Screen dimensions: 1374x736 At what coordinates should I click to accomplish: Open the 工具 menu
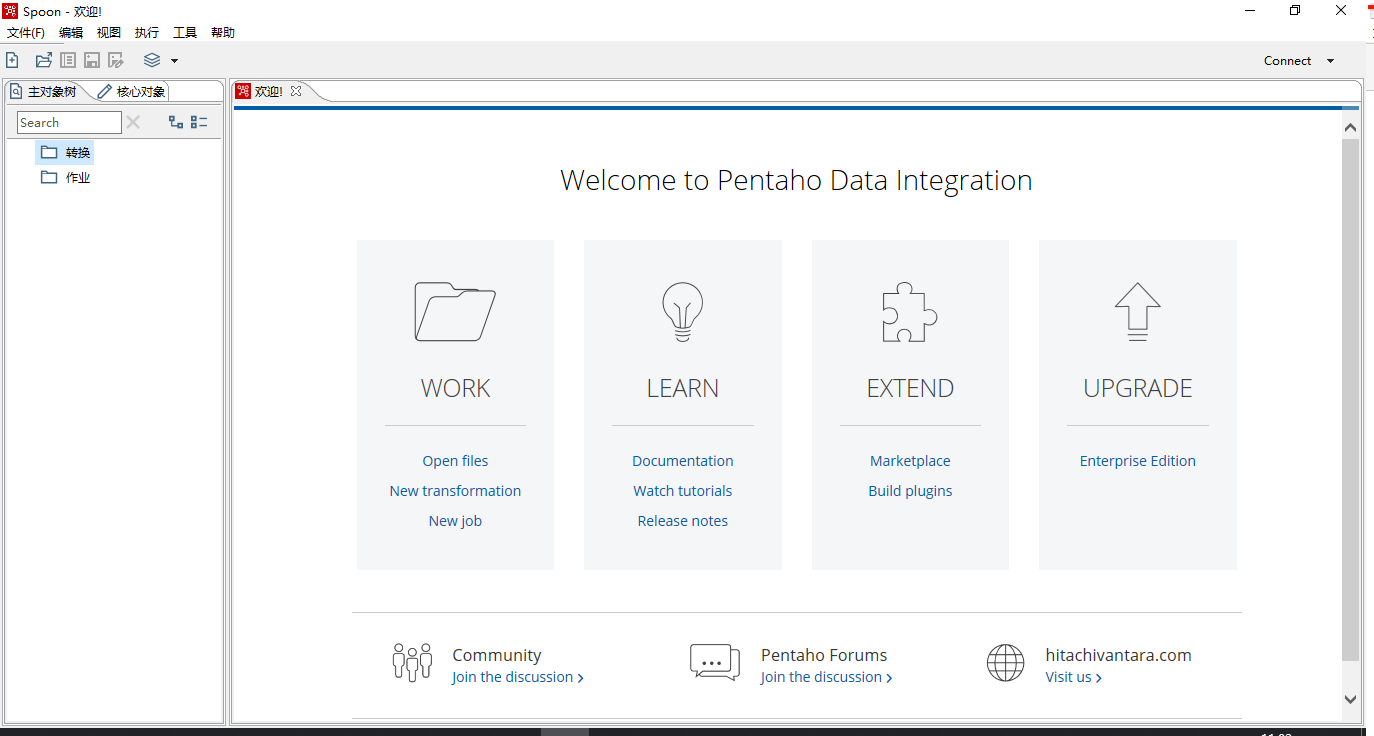tap(185, 33)
